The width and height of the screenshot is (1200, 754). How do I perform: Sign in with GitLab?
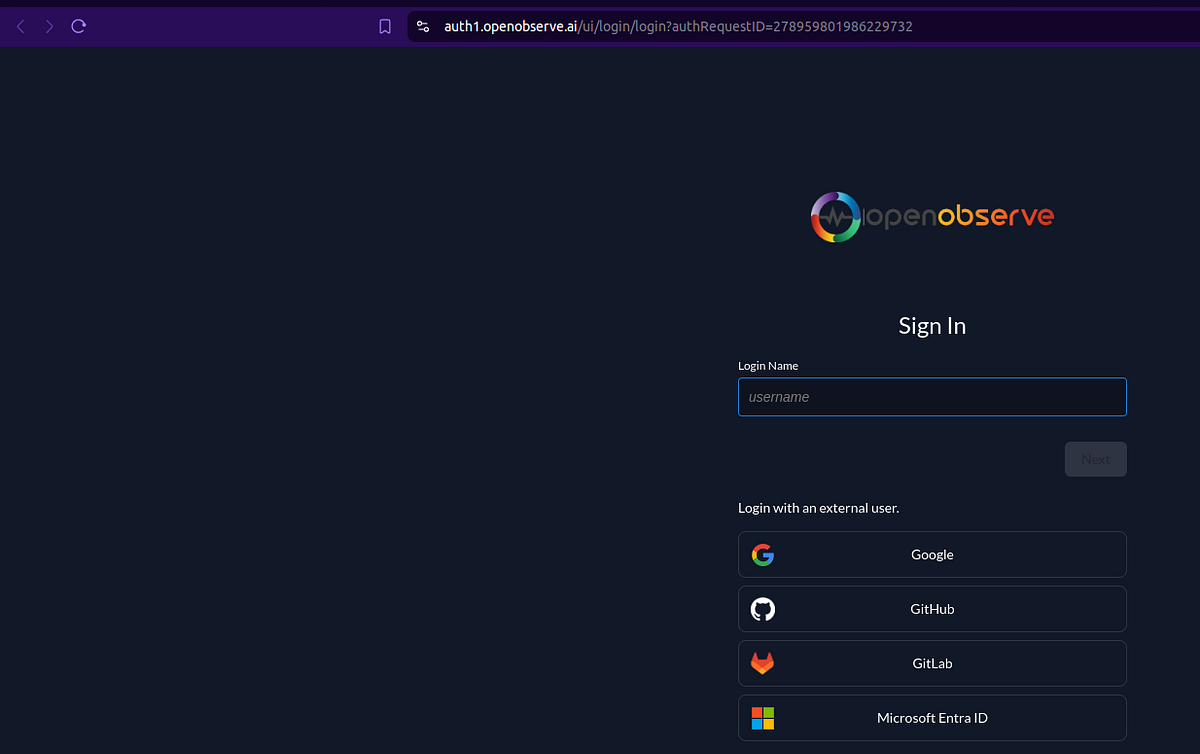(932, 663)
